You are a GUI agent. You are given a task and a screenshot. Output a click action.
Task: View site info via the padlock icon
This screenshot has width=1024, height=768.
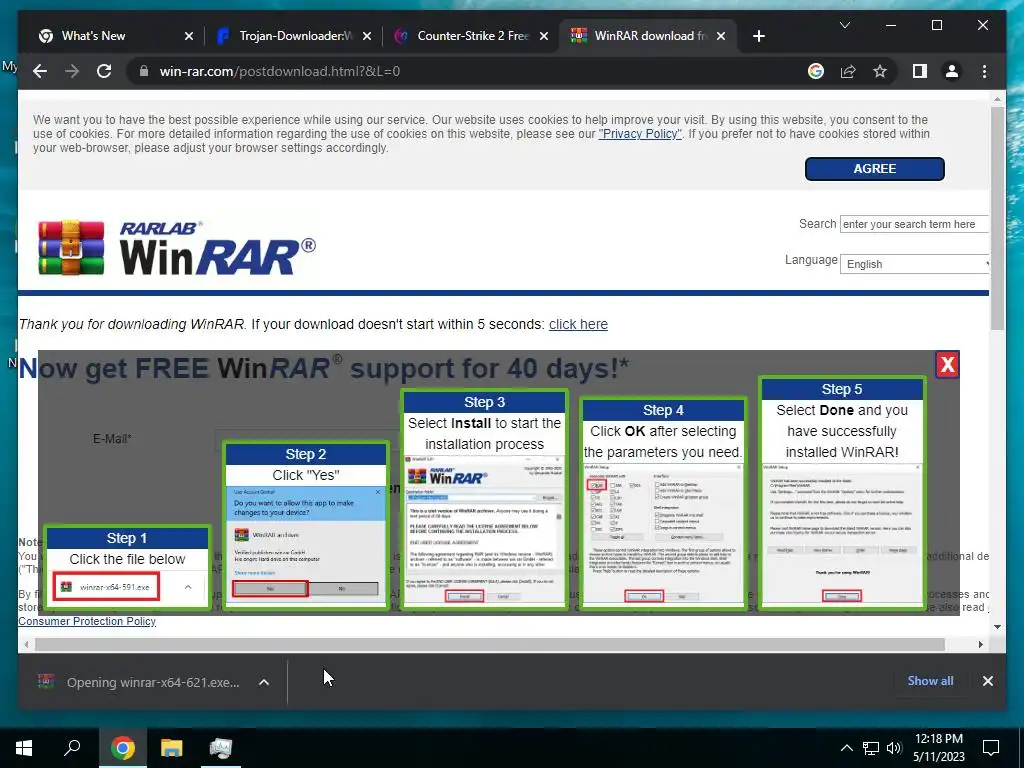(144, 71)
